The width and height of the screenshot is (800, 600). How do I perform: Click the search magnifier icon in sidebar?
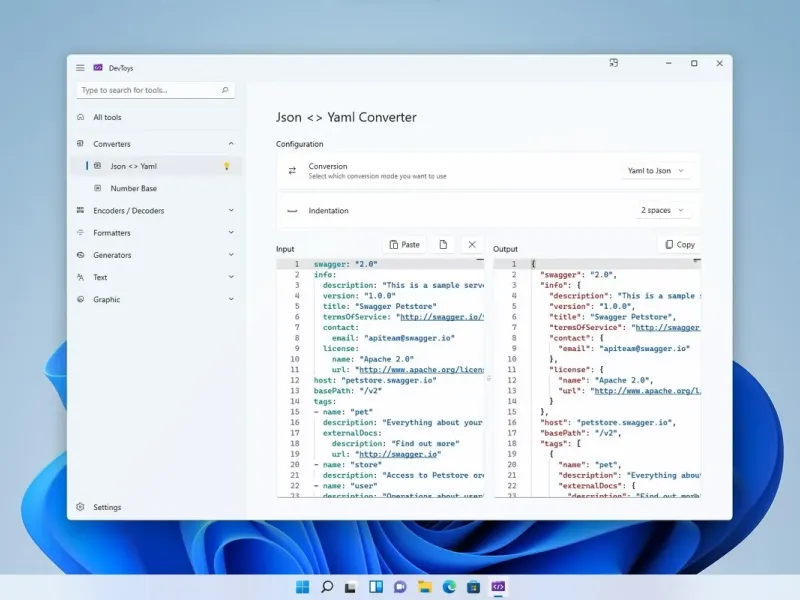(x=225, y=90)
